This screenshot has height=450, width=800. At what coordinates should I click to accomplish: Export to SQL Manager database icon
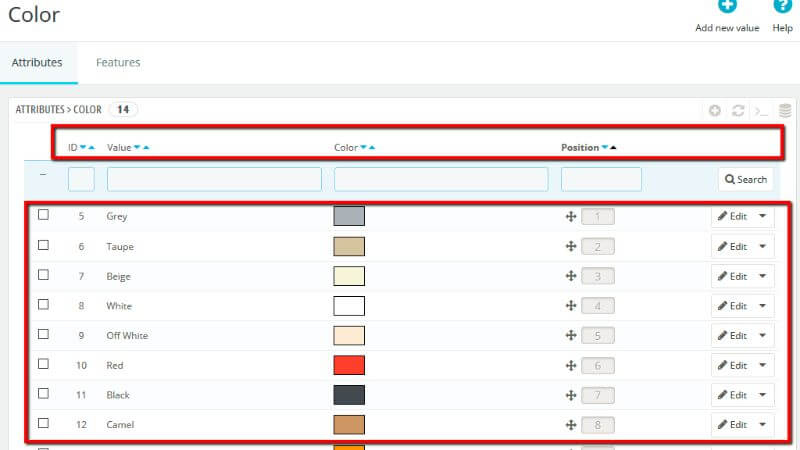(x=785, y=110)
